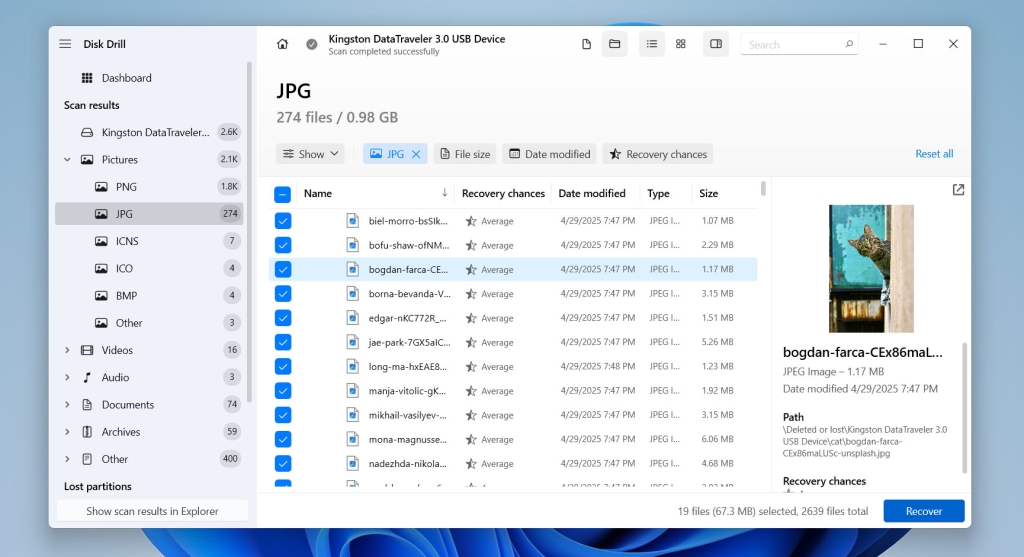The image size is (1024, 557).
Task: Select Other under Pictures
Action: tap(149, 323)
